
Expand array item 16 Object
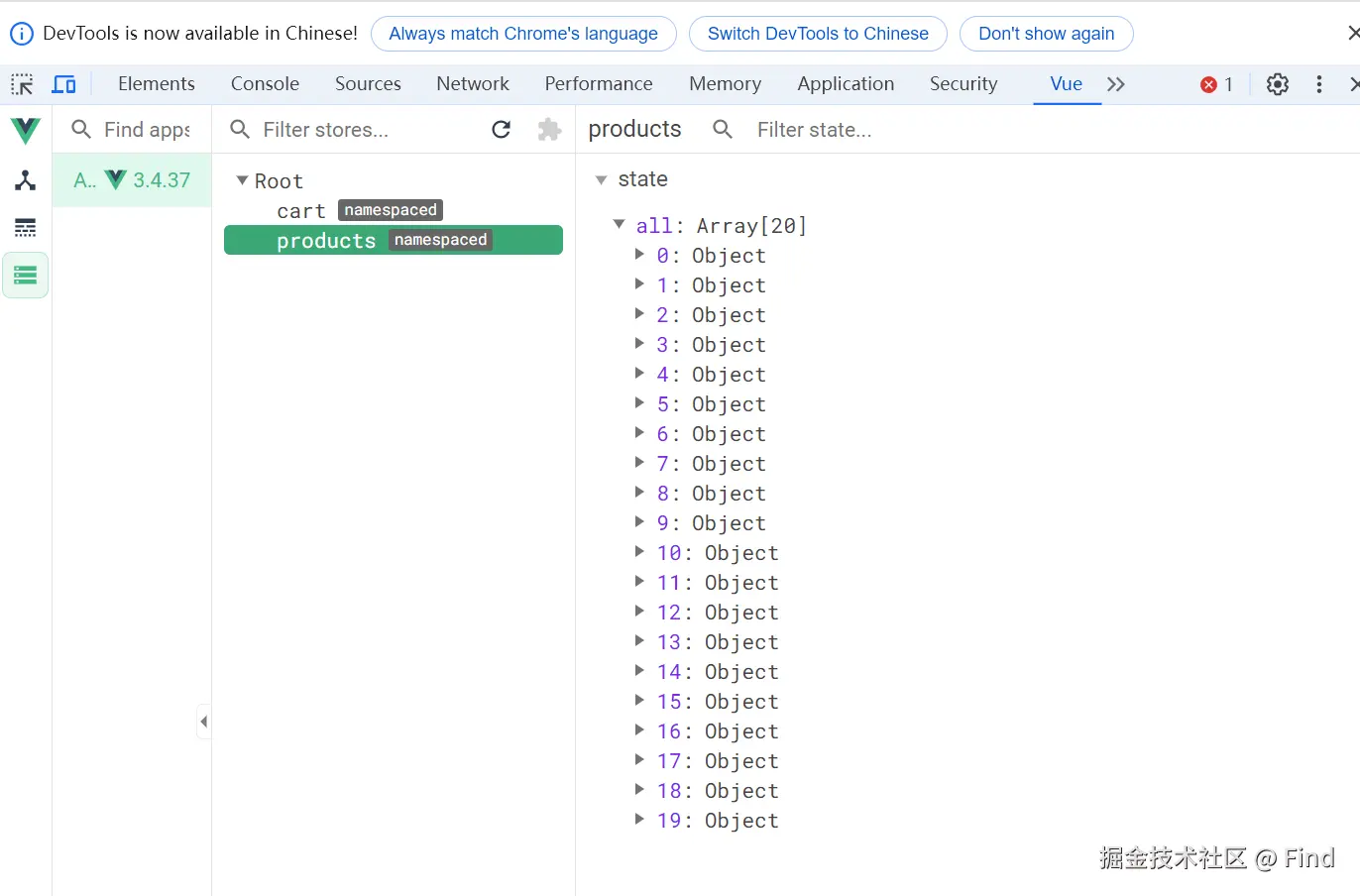tap(639, 730)
